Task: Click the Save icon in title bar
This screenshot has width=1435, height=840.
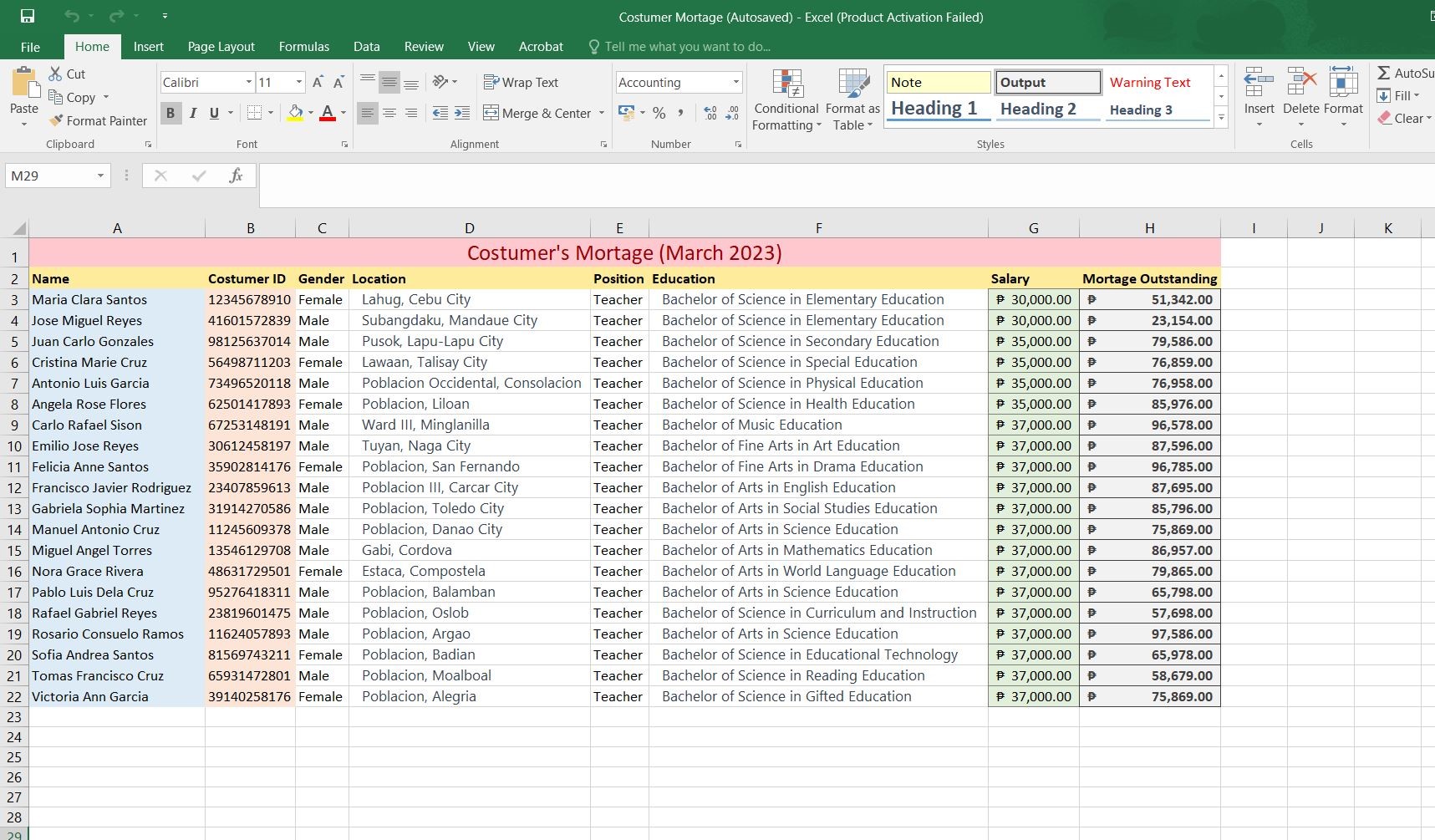Action: coord(28,16)
